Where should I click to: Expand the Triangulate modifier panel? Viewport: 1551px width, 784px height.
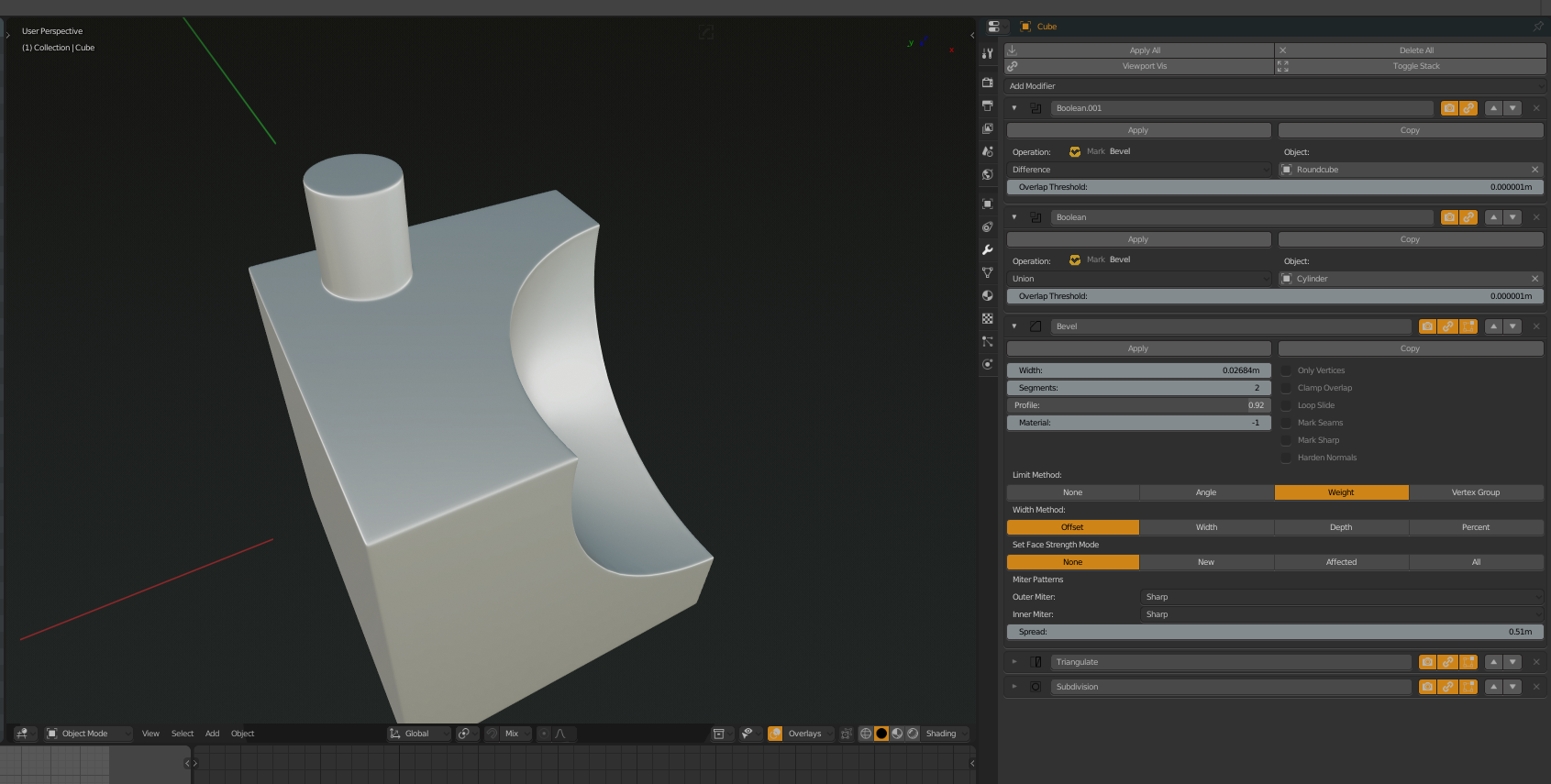[x=1014, y=662]
